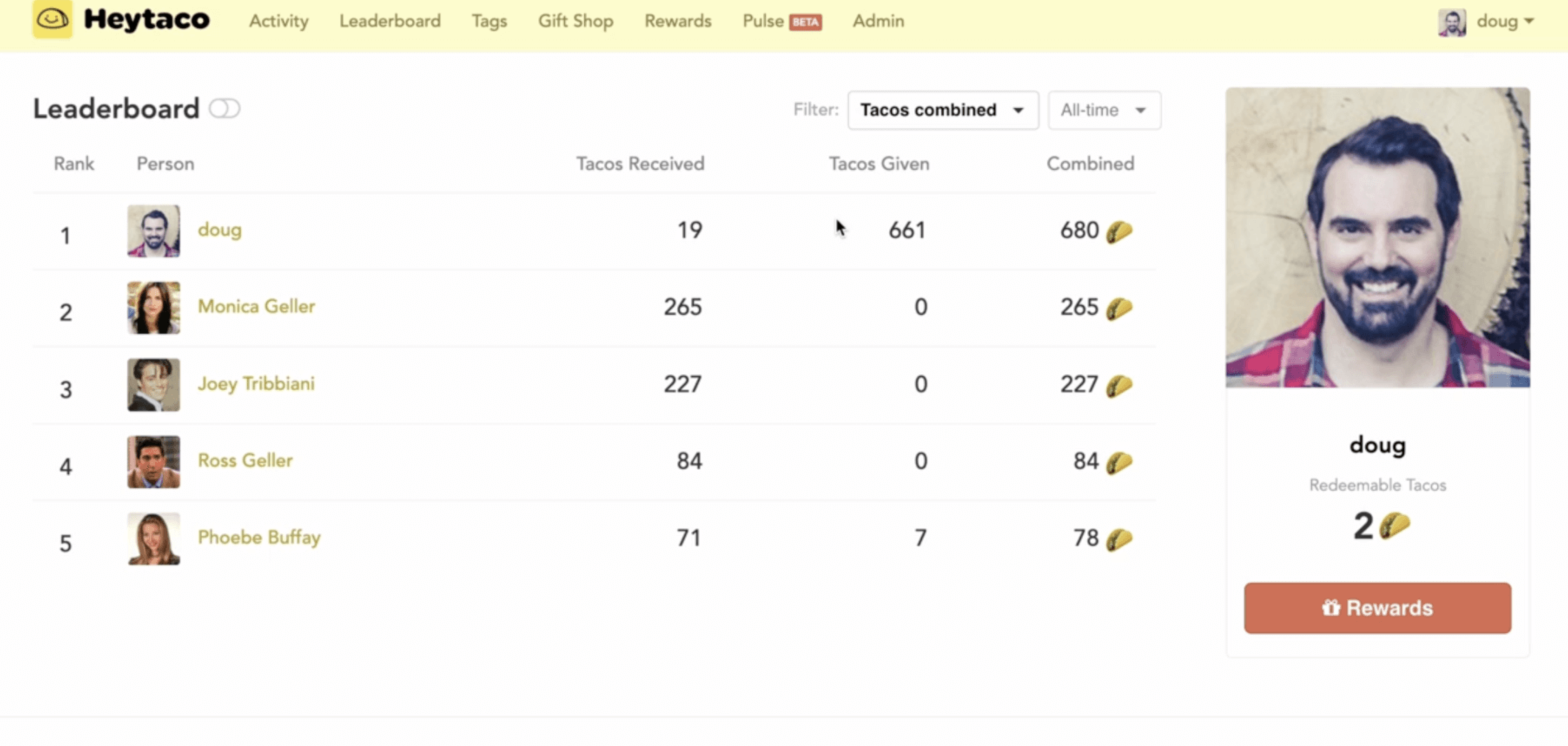Click Ross Geller's avatar photo

[153, 462]
